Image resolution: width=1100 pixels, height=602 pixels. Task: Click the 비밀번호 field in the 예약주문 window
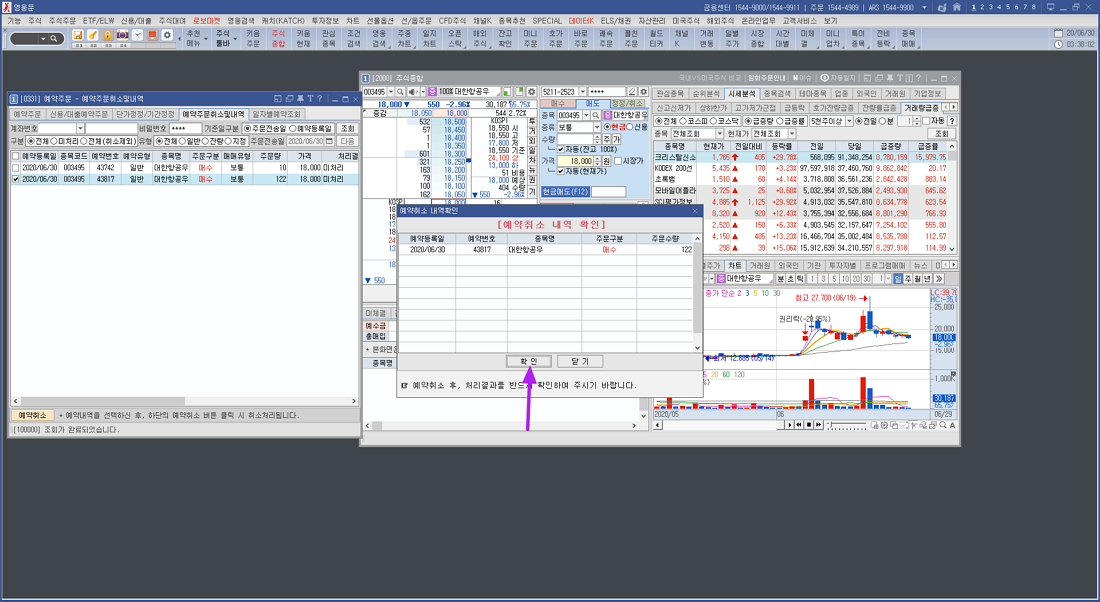pyautogui.click(x=185, y=128)
